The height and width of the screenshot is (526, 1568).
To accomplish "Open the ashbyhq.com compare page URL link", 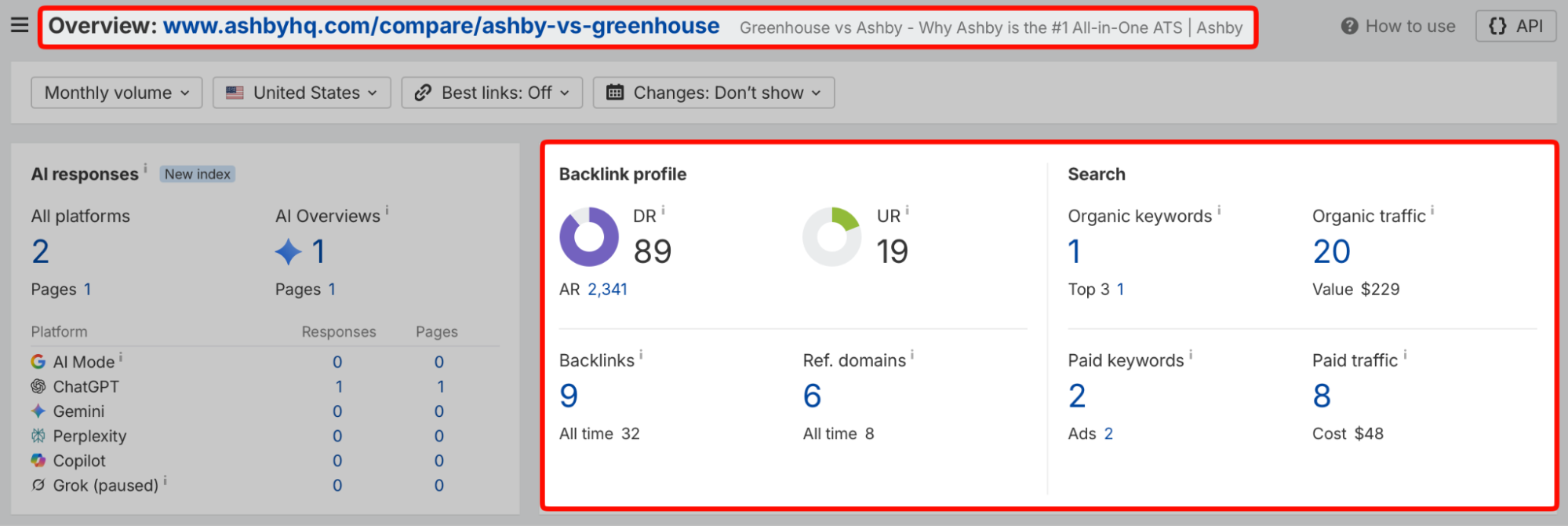I will pos(441,26).
